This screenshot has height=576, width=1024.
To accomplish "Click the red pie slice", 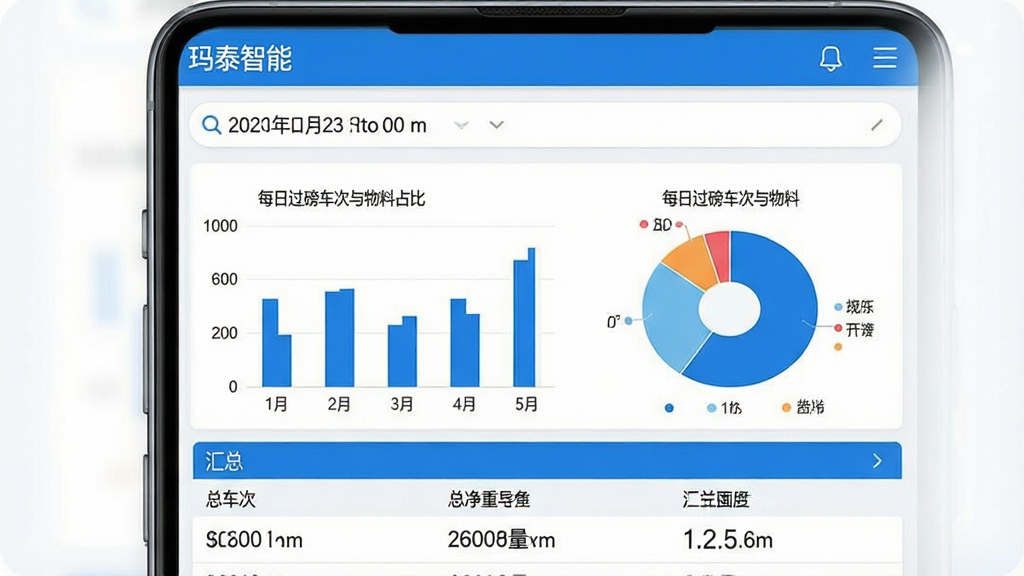I will 718,256.
